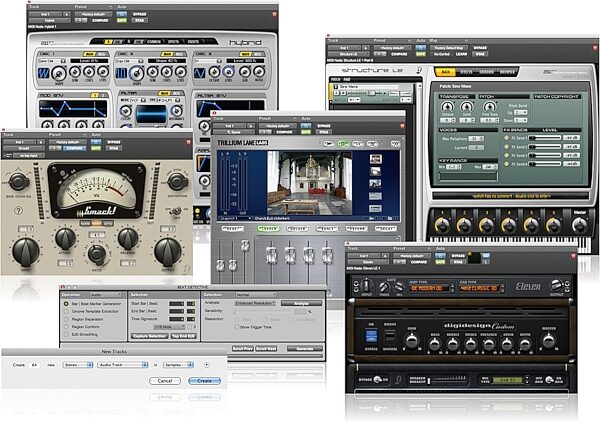Click the Distortion knob in Smack!
This screenshot has width=600, height=424.
(178, 182)
